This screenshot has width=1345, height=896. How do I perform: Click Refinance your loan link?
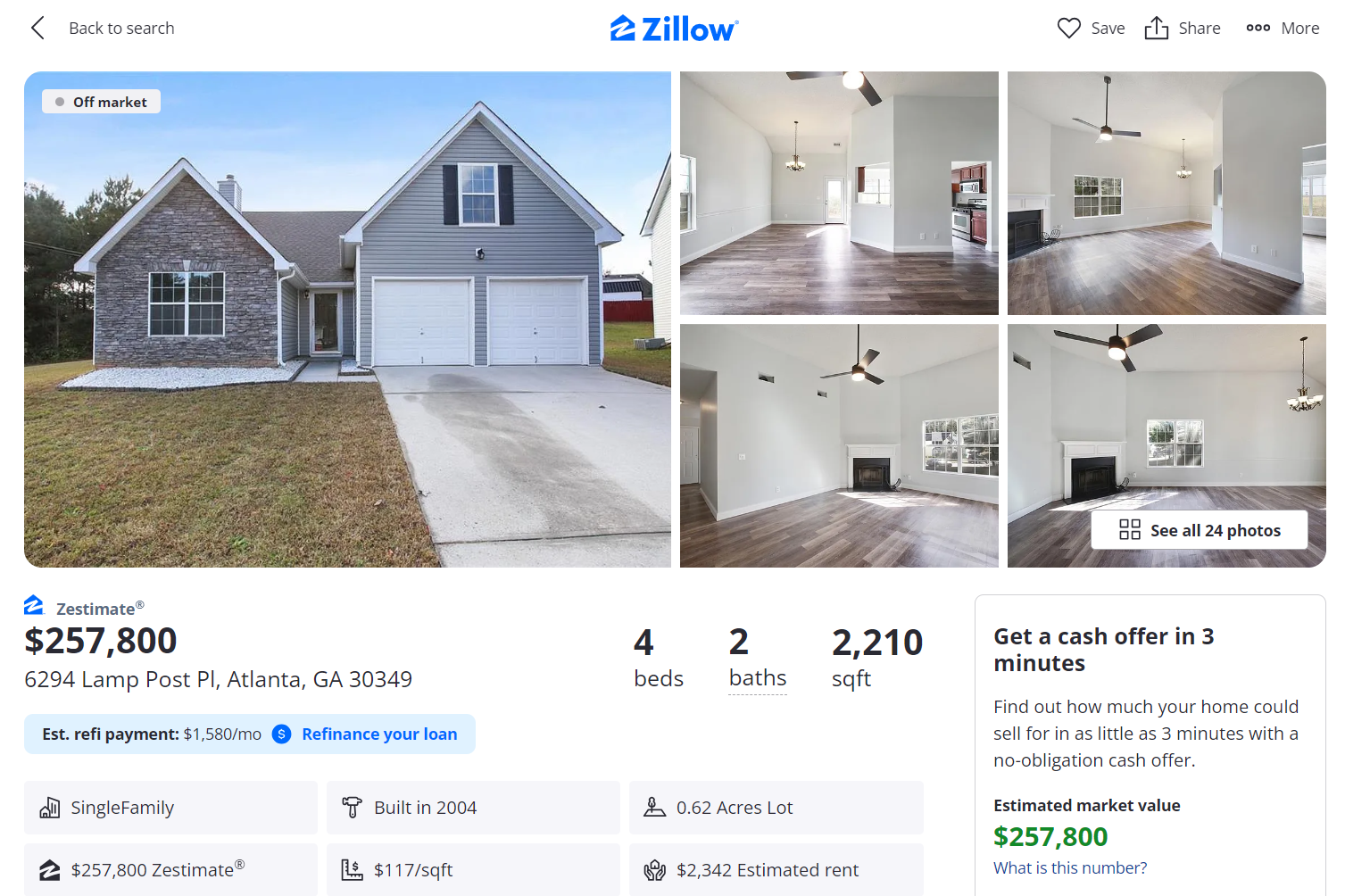379,734
